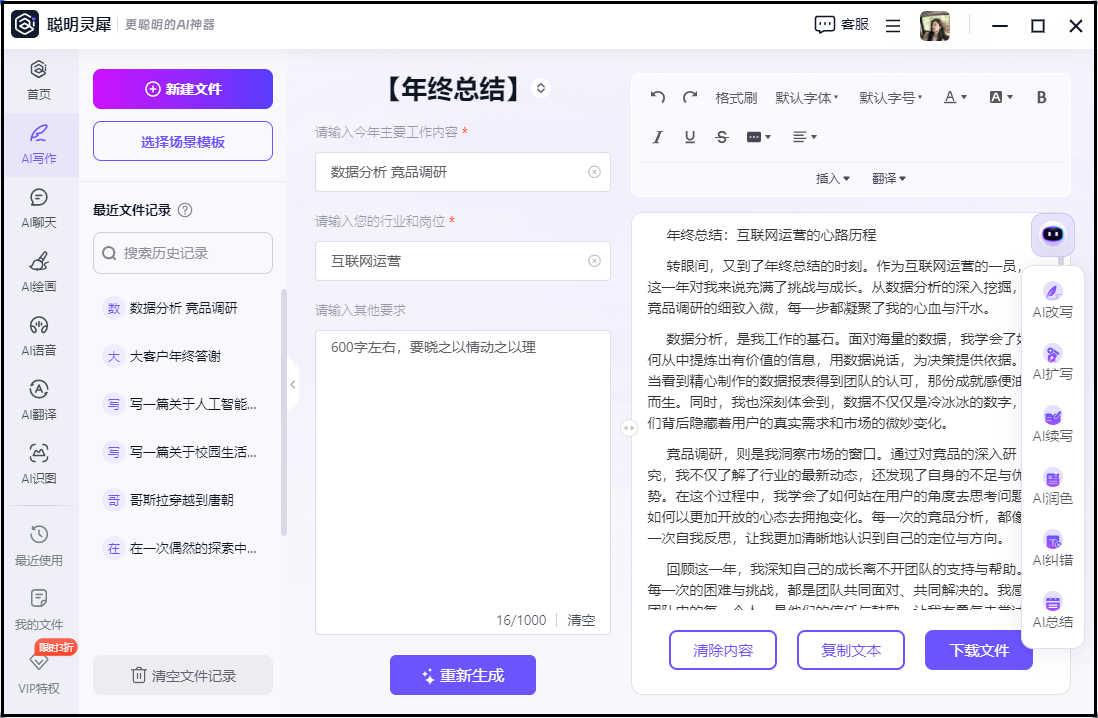The width and height of the screenshot is (1098, 718).
Task: Click the redo arrow icon
Action: (x=690, y=97)
